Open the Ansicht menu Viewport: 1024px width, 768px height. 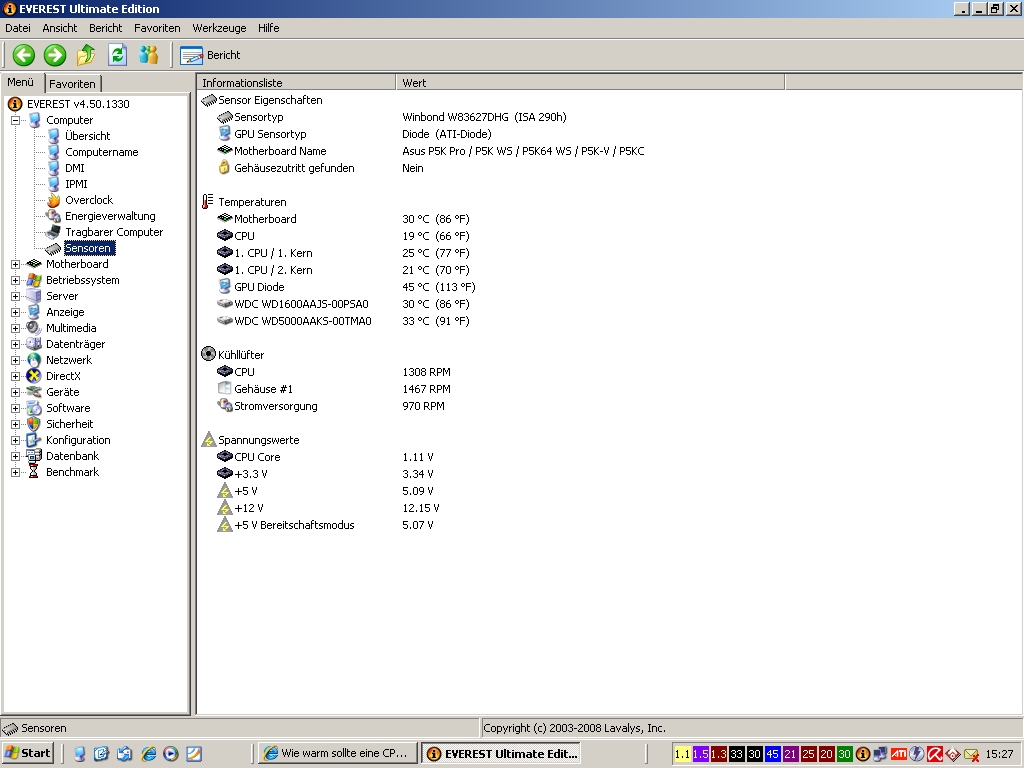pos(59,28)
